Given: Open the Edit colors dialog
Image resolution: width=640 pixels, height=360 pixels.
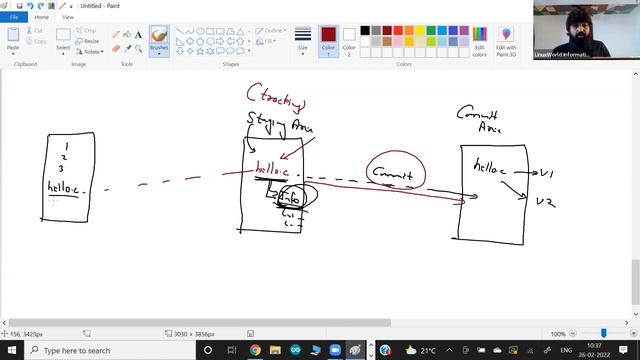Looking at the screenshot, I should 480,41.
